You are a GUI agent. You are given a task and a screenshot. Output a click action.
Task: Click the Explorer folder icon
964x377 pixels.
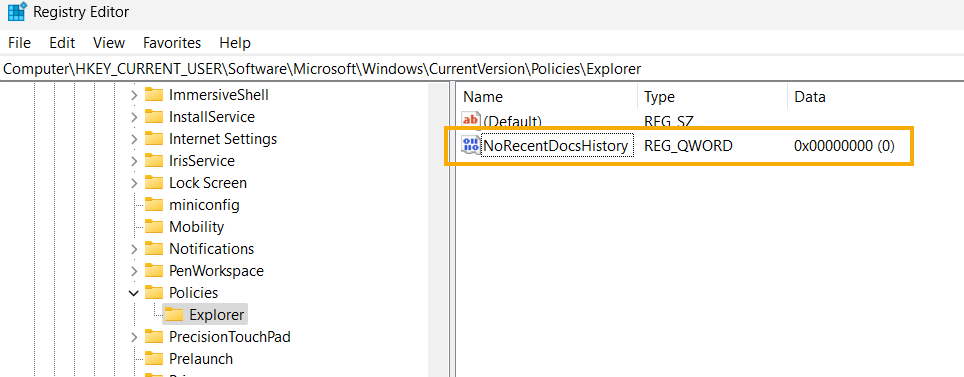tap(174, 314)
